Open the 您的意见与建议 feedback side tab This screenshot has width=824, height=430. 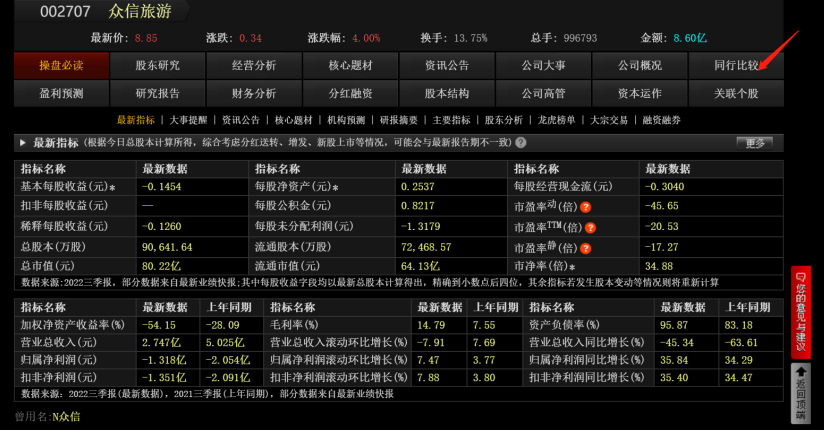[x=800, y=312]
